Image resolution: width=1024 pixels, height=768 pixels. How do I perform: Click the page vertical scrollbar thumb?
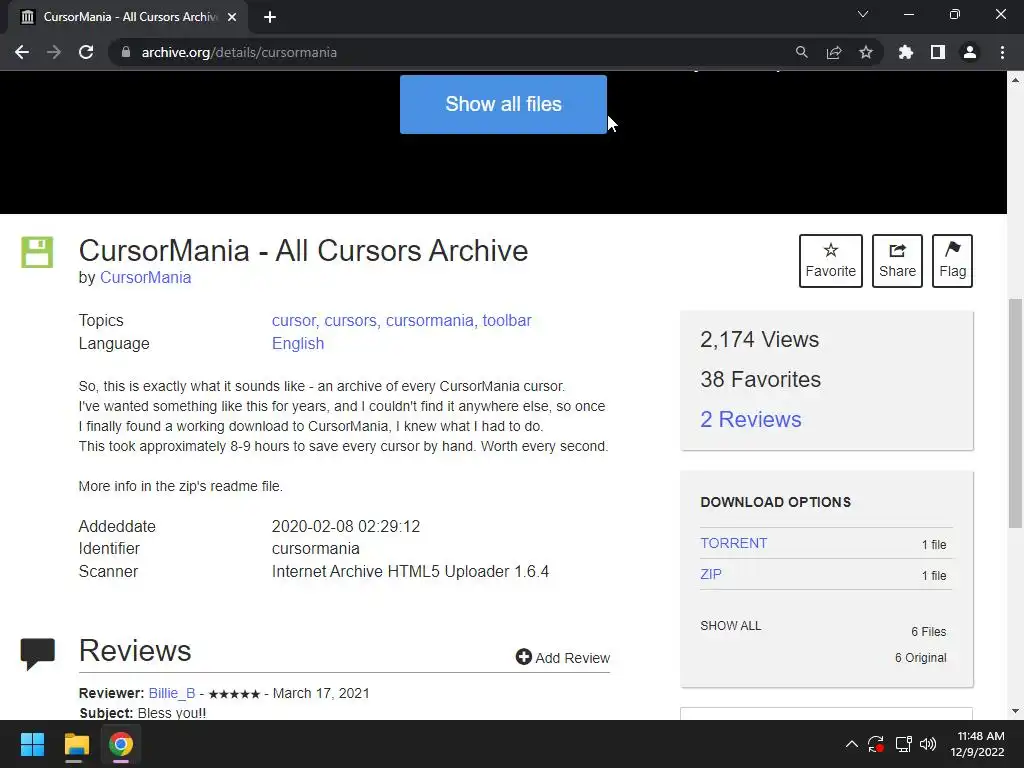(1015, 413)
